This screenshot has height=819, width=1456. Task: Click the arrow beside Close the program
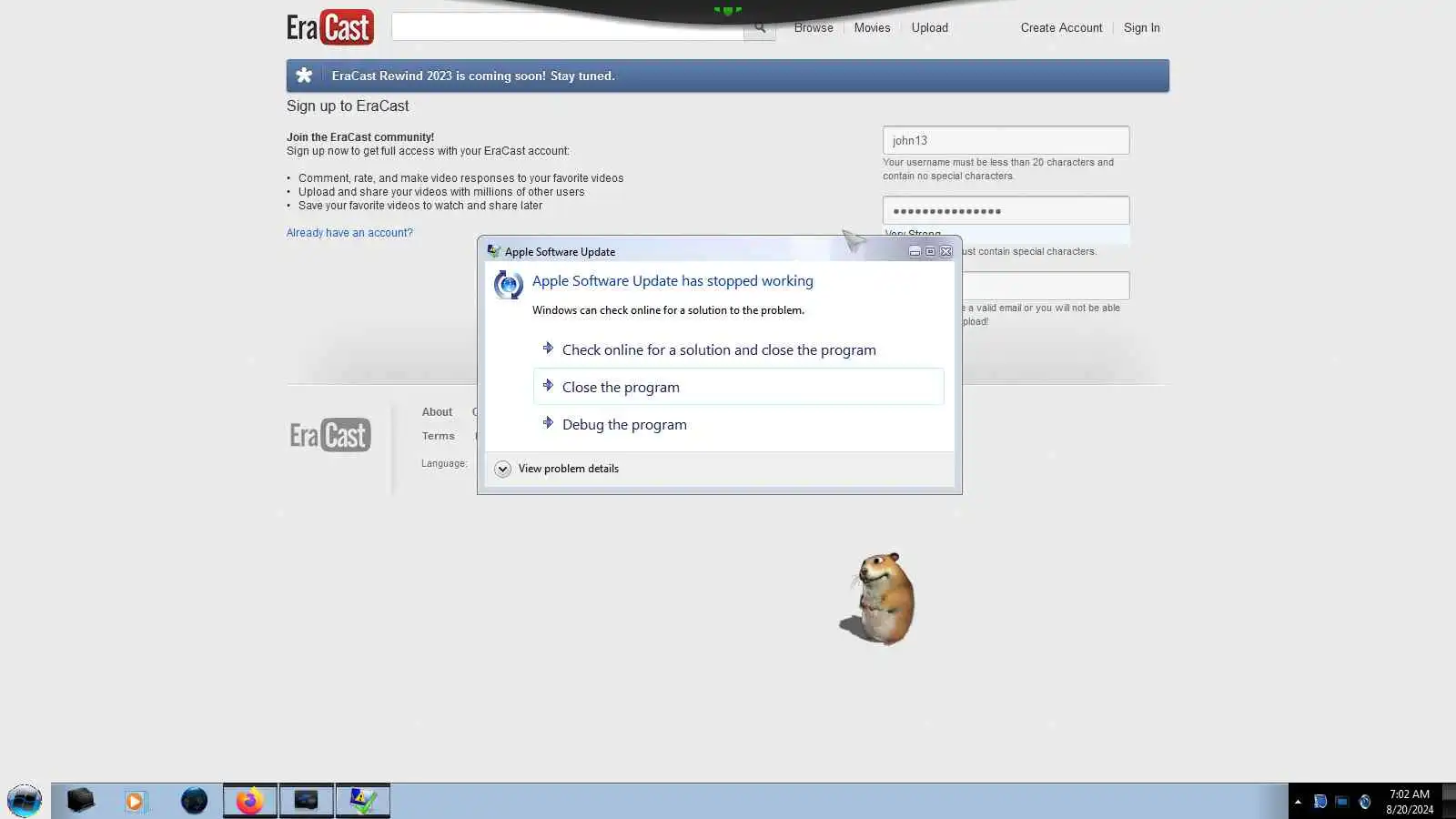click(548, 386)
